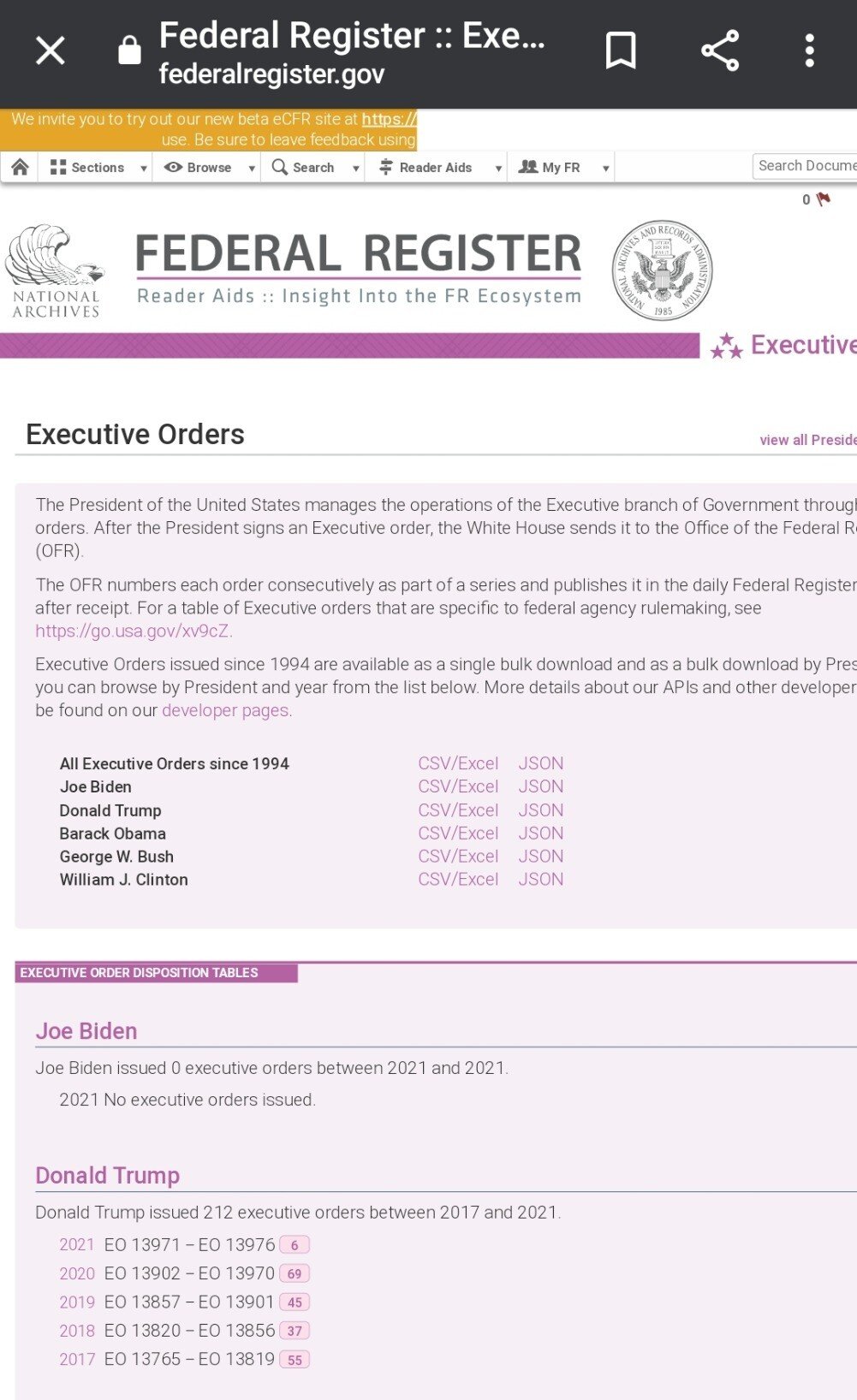
Task: Open Donald Trump 2020 executive orders
Action: pyautogui.click(x=77, y=1273)
